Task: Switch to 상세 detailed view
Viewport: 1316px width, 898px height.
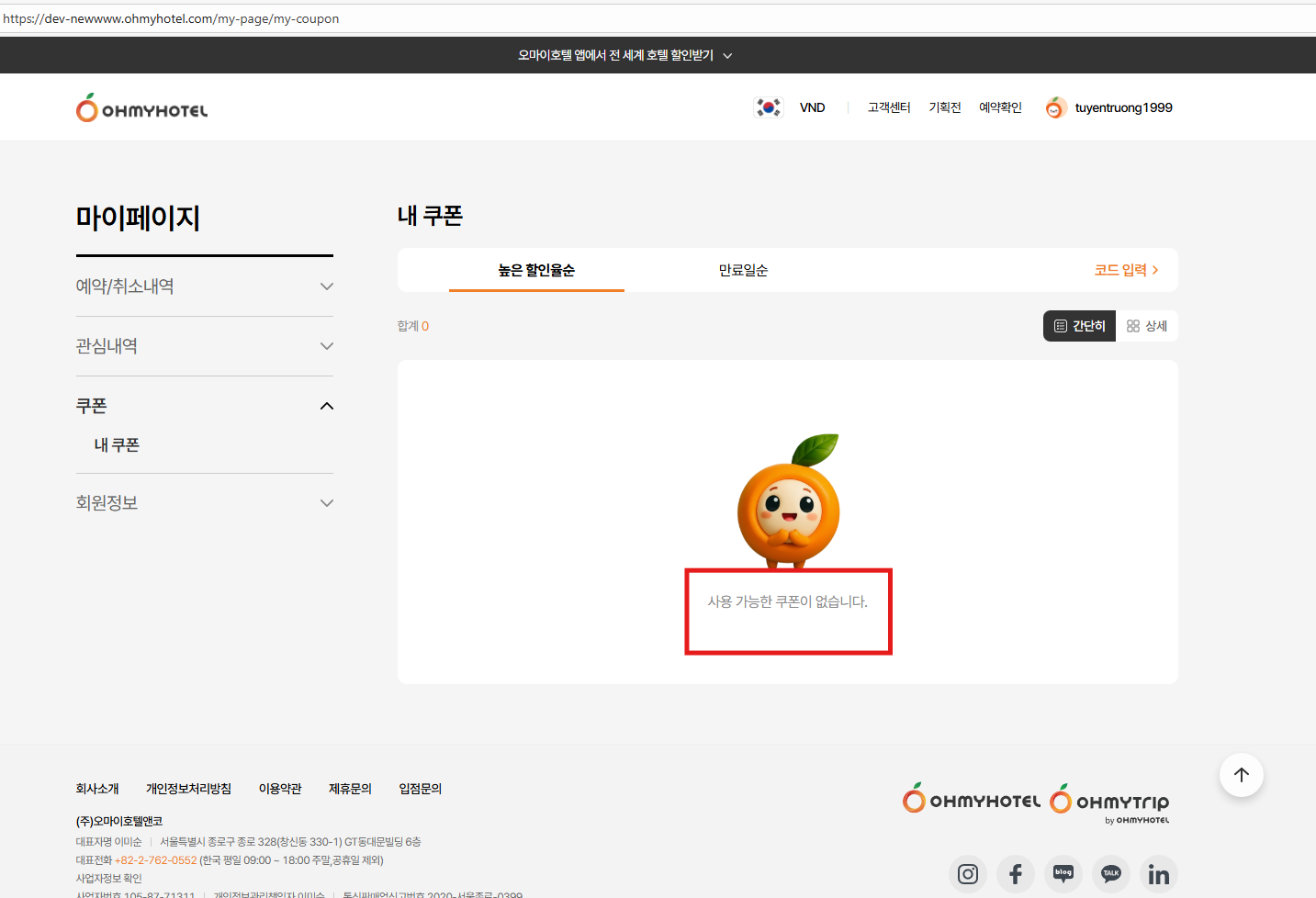Action: click(x=1147, y=326)
